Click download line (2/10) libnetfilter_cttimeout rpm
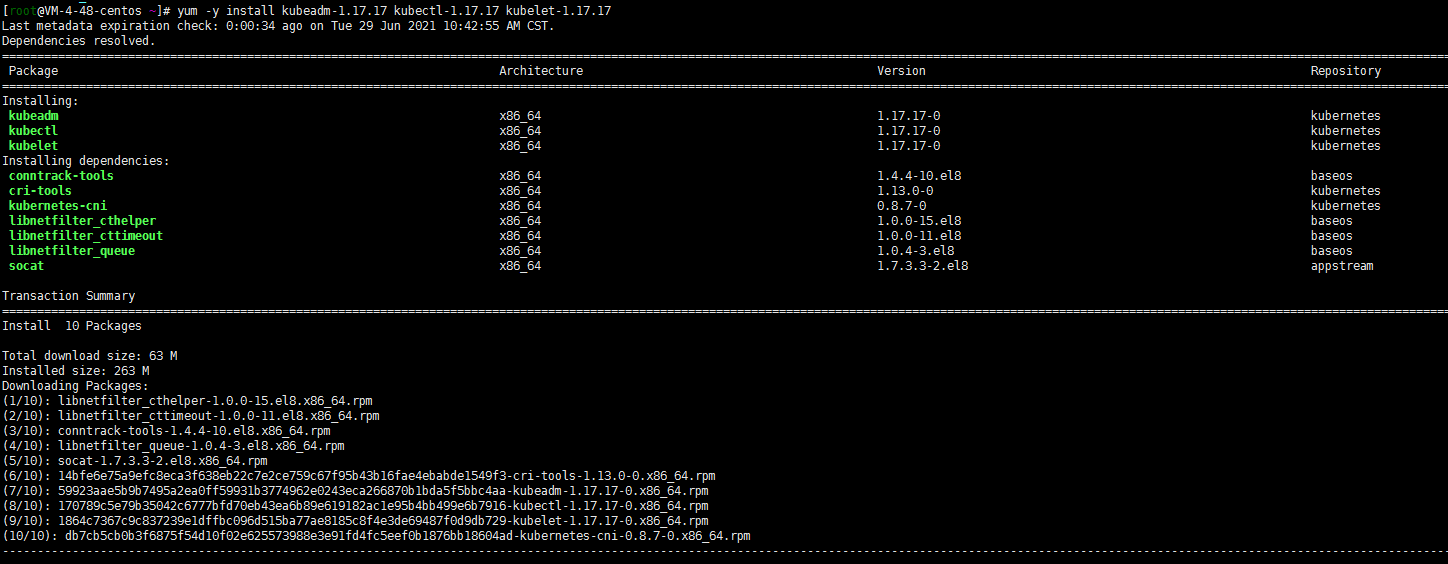This screenshot has height=564, width=1448. 191,416
